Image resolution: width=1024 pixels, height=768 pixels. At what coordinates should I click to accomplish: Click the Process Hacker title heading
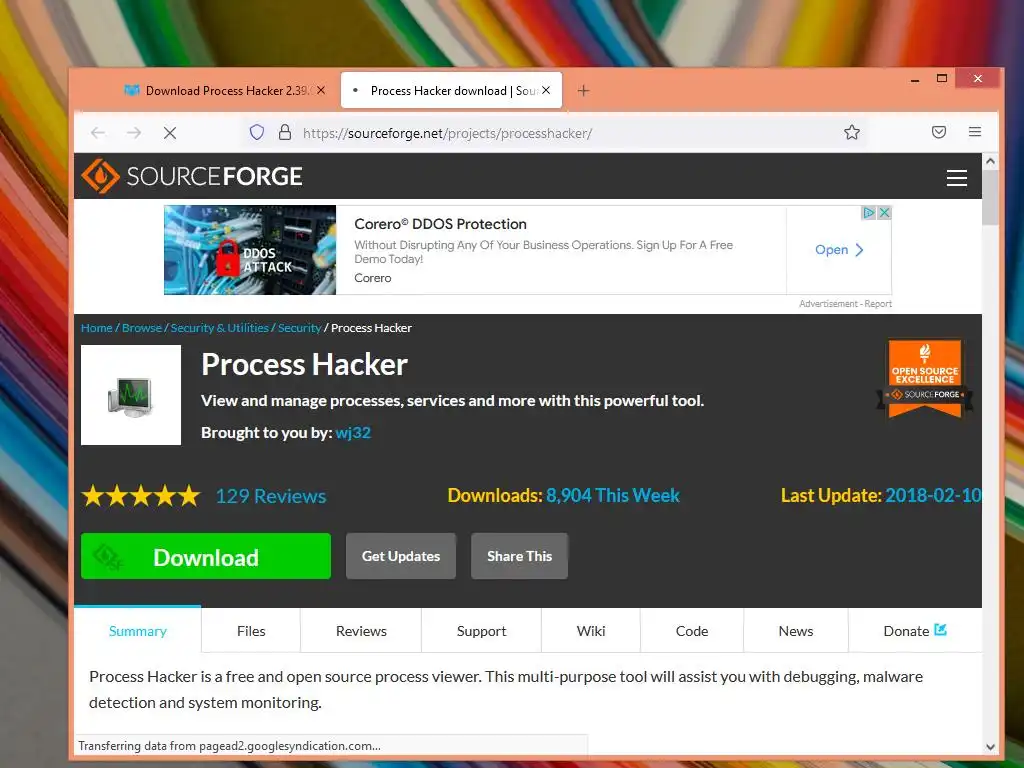click(304, 364)
